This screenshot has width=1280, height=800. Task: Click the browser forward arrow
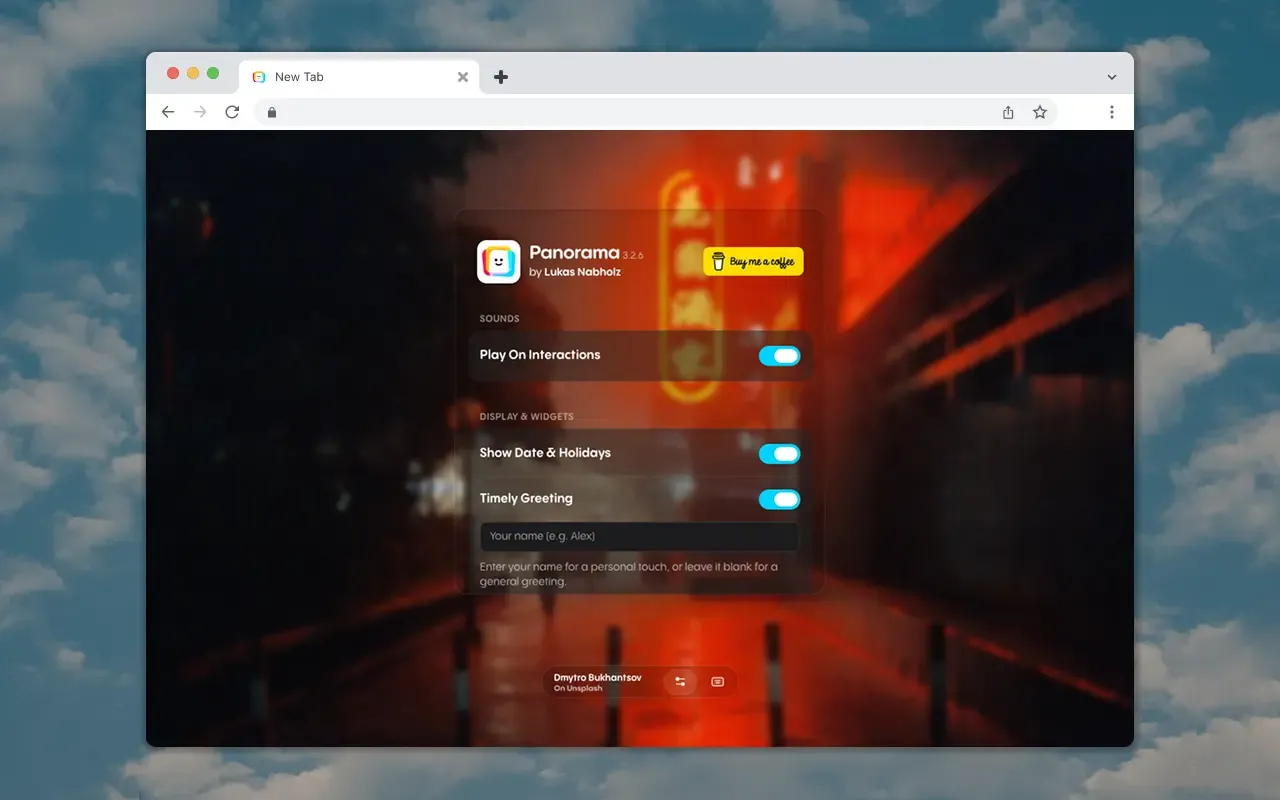click(200, 112)
